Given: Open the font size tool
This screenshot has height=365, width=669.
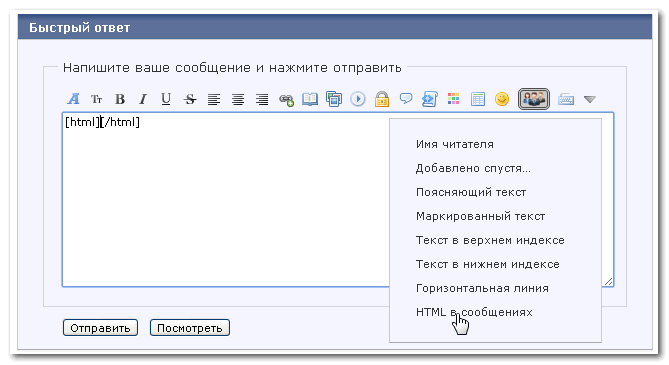Looking at the screenshot, I should [x=96, y=99].
